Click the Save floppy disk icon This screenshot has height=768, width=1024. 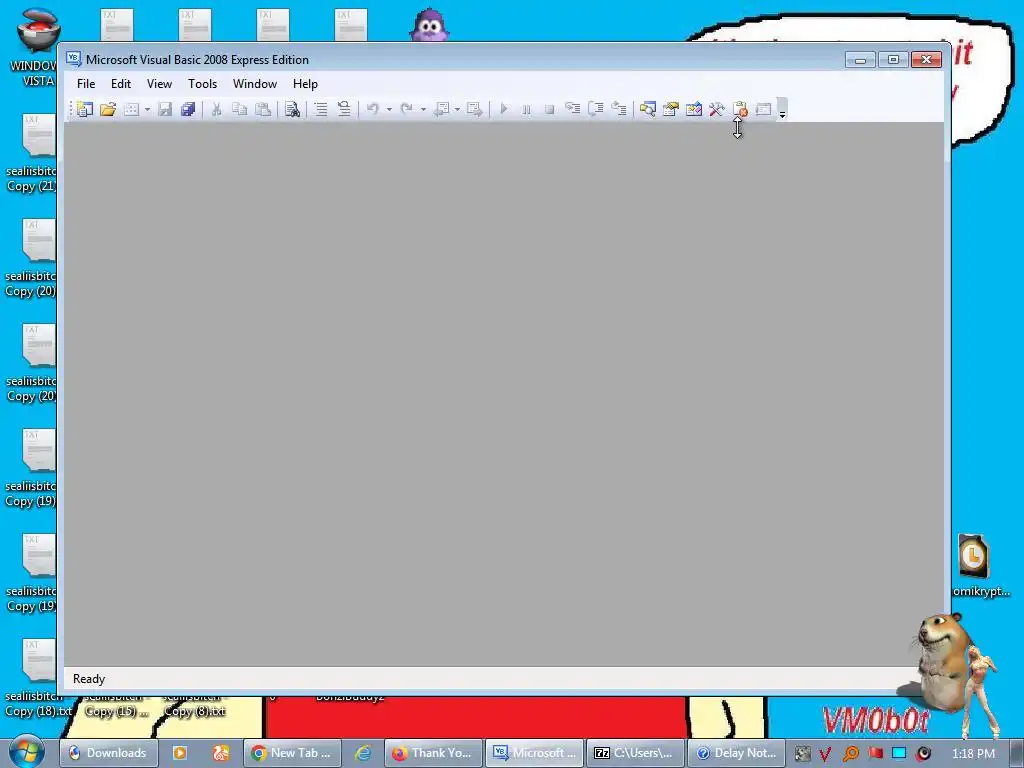click(165, 109)
